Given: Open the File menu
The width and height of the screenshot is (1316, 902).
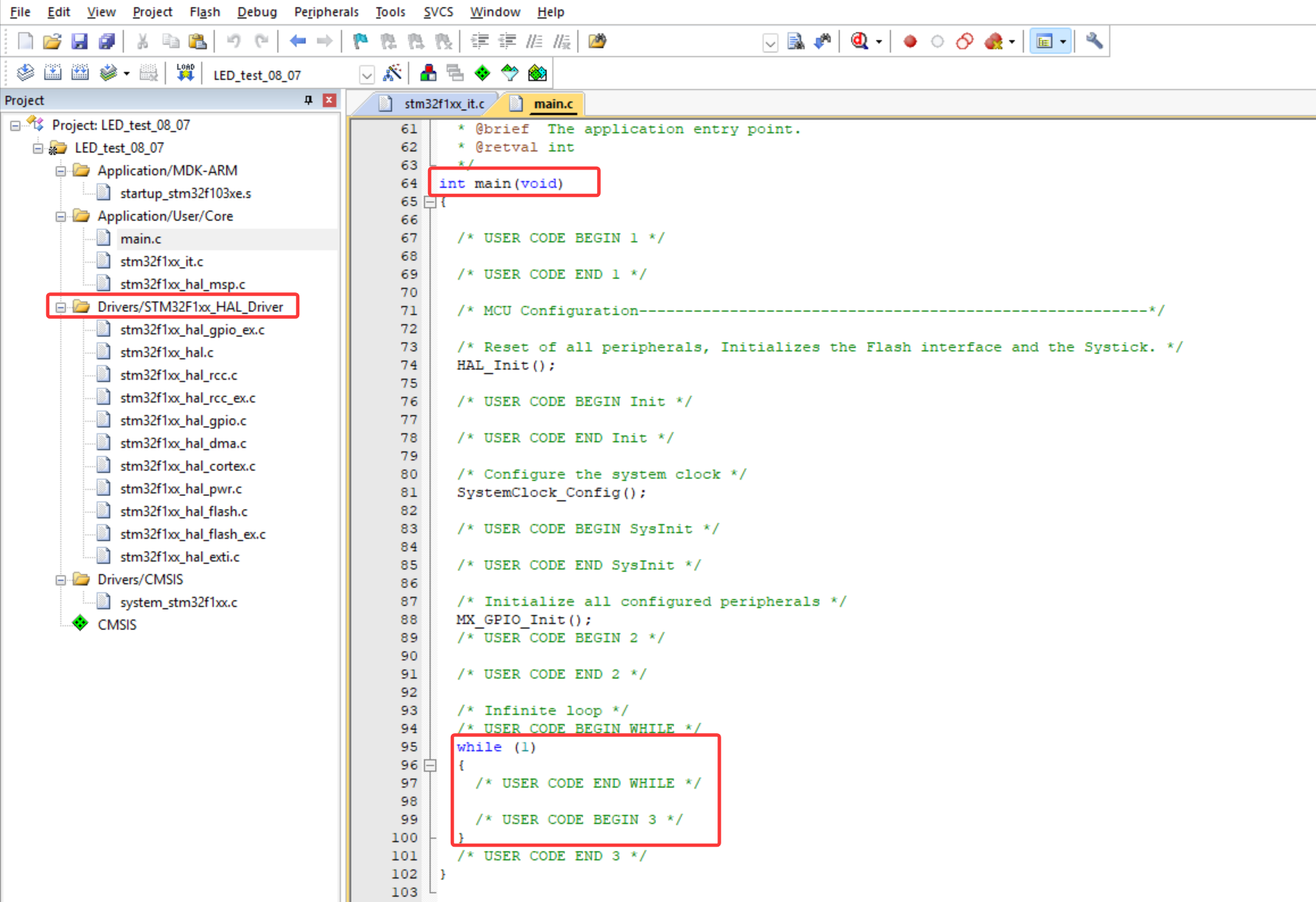Looking at the screenshot, I should click(x=20, y=12).
